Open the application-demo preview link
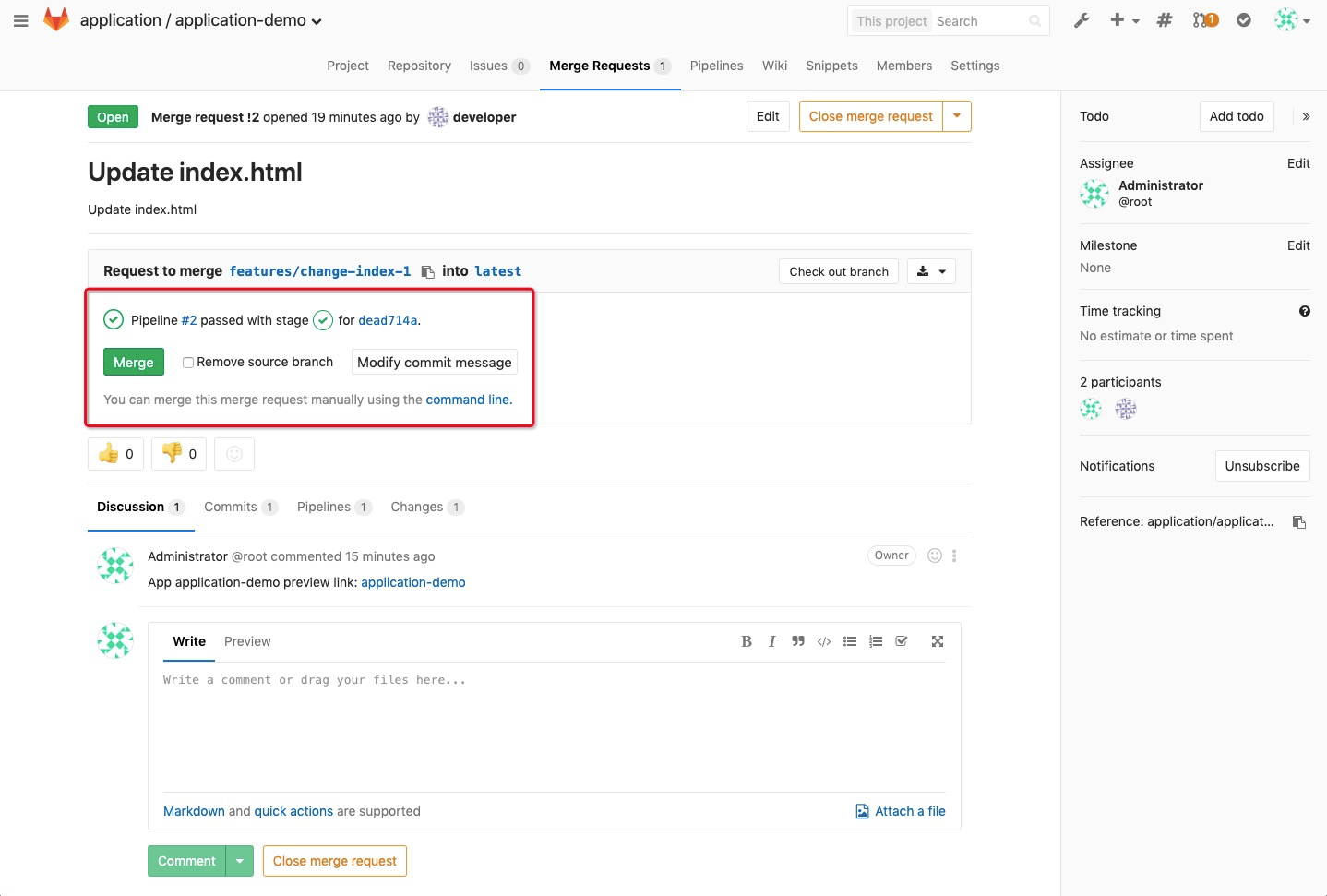Image resolution: width=1327 pixels, height=896 pixels. [413, 582]
